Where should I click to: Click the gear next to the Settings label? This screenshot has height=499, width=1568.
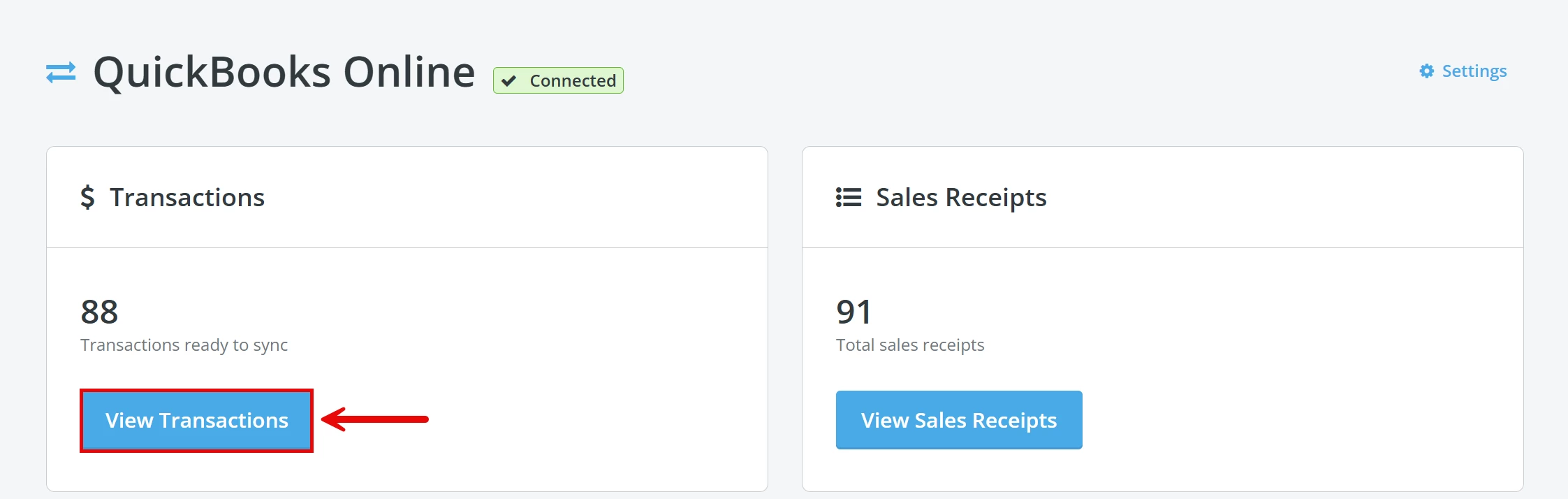click(1427, 71)
